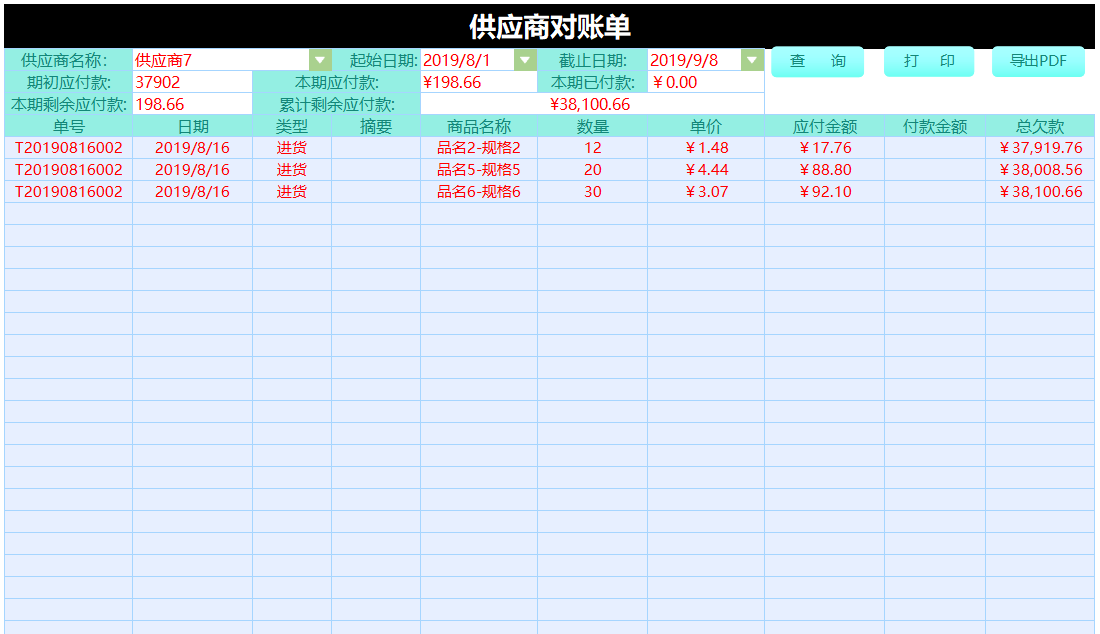Select the 品名2-规格2 product cell
Image resolution: width=1100 pixels, height=634 pixels.
(x=478, y=147)
